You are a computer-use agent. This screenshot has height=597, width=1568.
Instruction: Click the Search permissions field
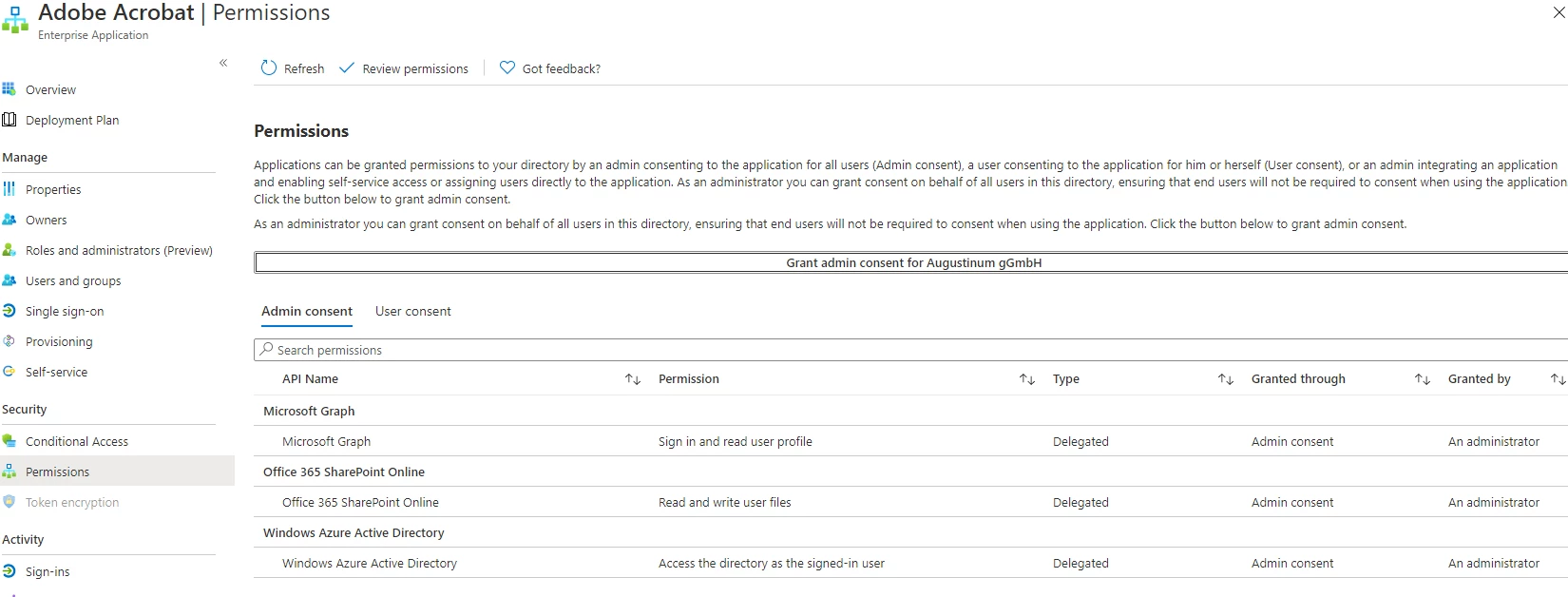tap(912, 350)
